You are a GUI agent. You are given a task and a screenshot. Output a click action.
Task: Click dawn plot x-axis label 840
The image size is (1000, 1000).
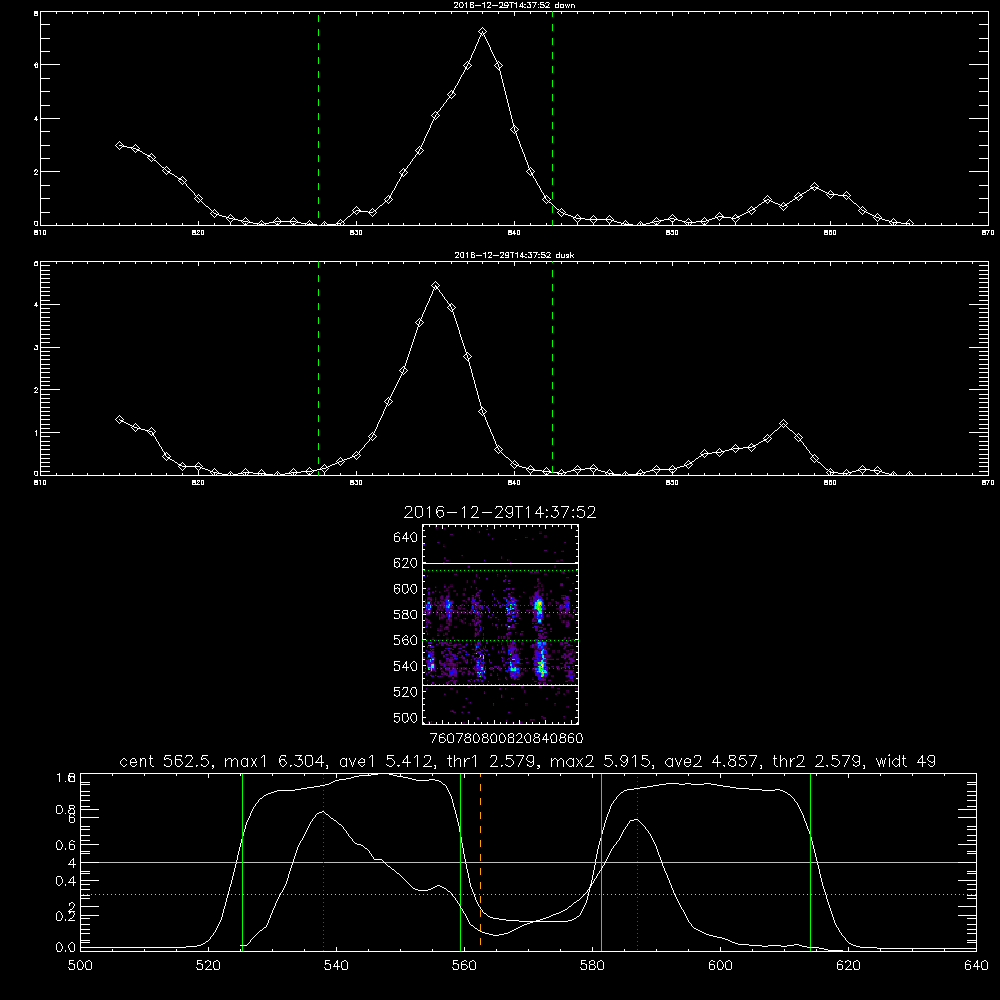(514, 233)
